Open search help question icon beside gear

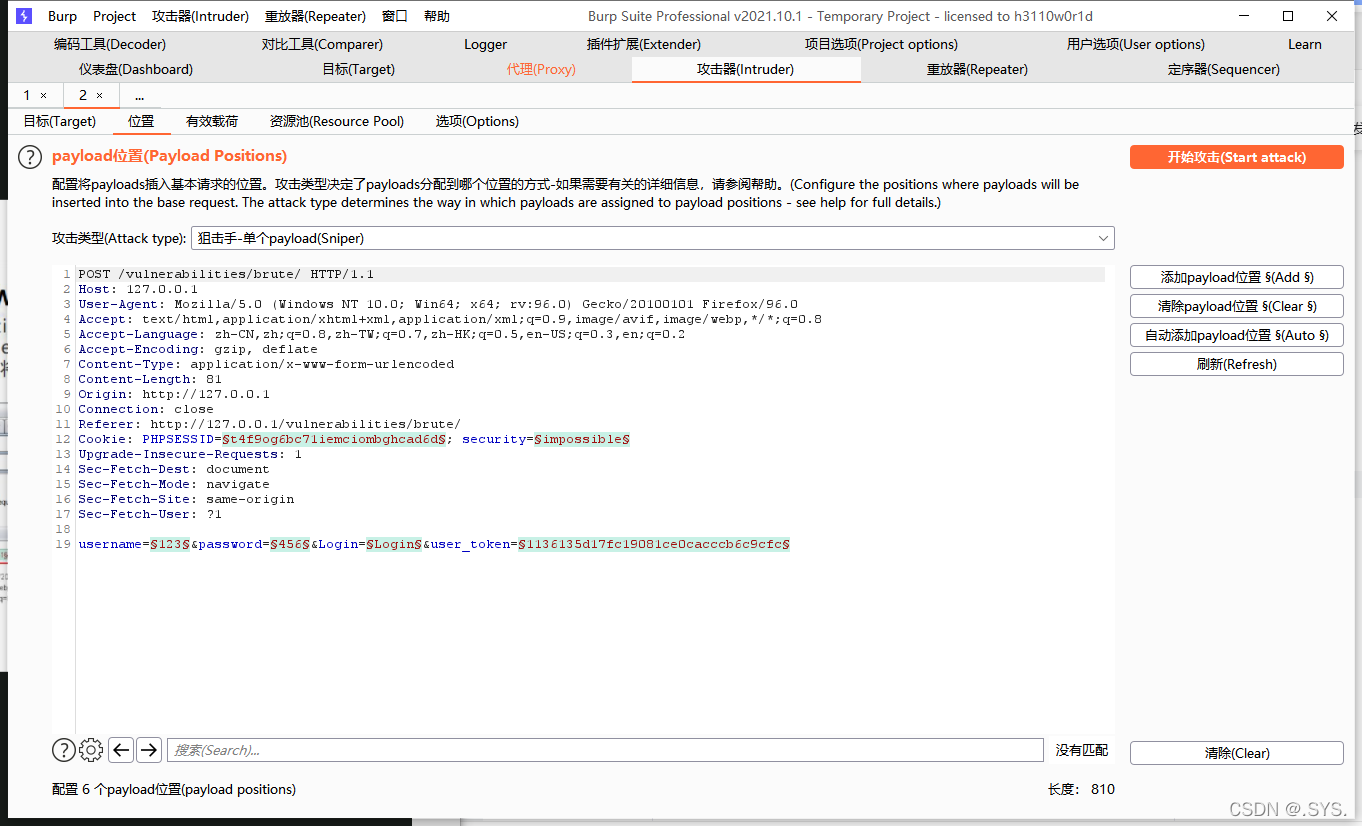click(63, 750)
